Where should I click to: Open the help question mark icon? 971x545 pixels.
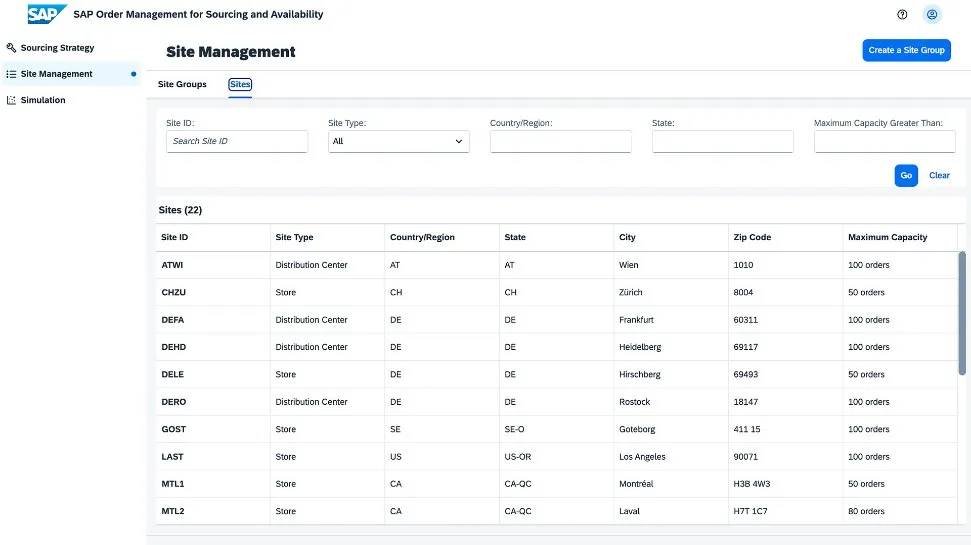tap(902, 15)
